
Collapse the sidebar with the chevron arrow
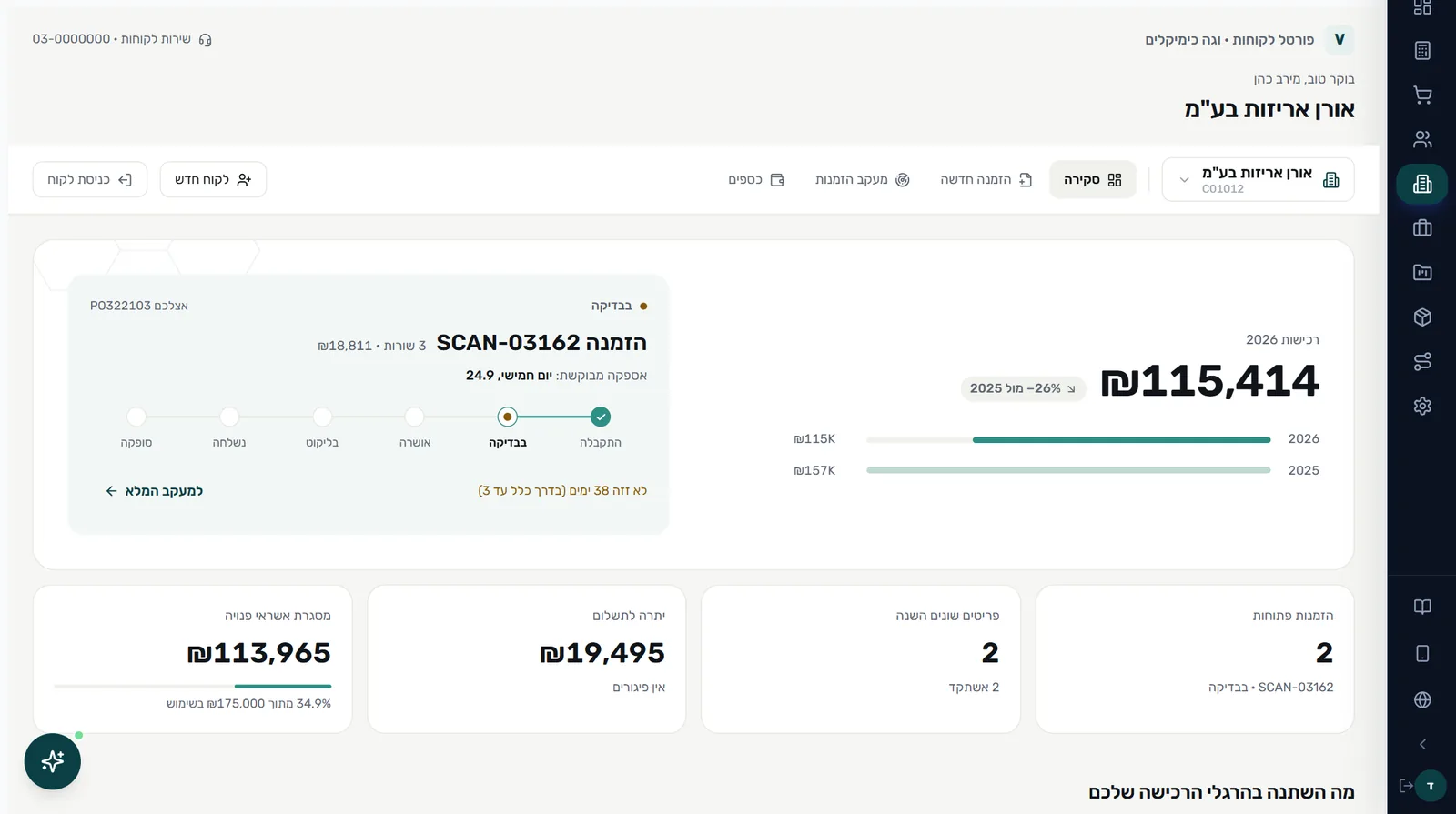(1422, 744)
